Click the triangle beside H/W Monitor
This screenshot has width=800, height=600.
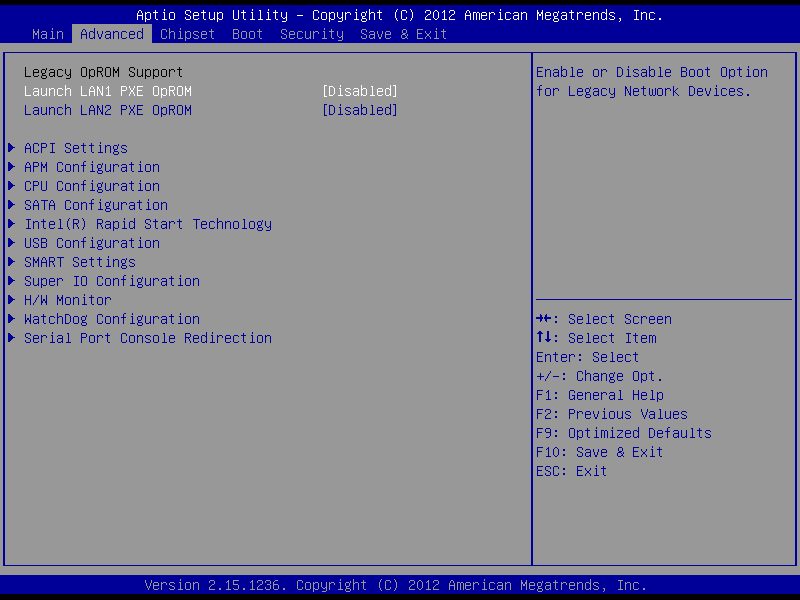click(x=12, y=300)
